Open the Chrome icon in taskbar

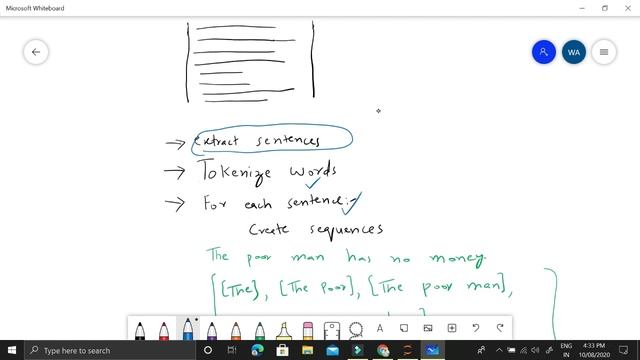coord(383,350)
